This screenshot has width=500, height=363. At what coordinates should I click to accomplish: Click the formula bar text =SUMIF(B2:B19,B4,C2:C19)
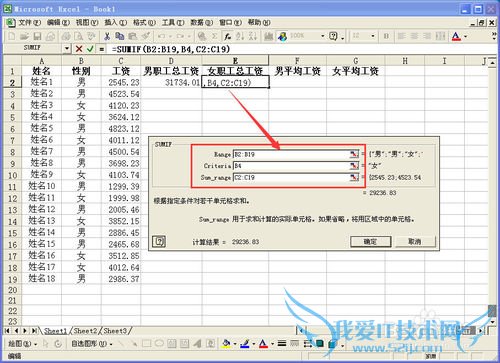pos(171,49)
